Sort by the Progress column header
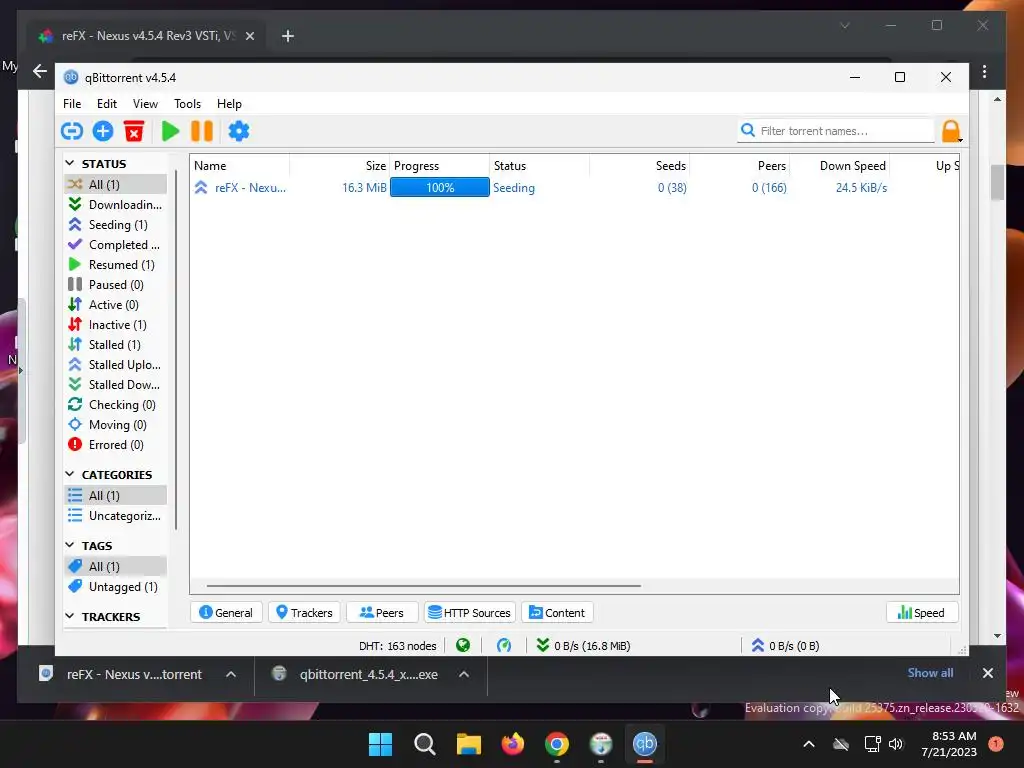Viewport: 1024px width, 768px height. click(x=440, y=166)
